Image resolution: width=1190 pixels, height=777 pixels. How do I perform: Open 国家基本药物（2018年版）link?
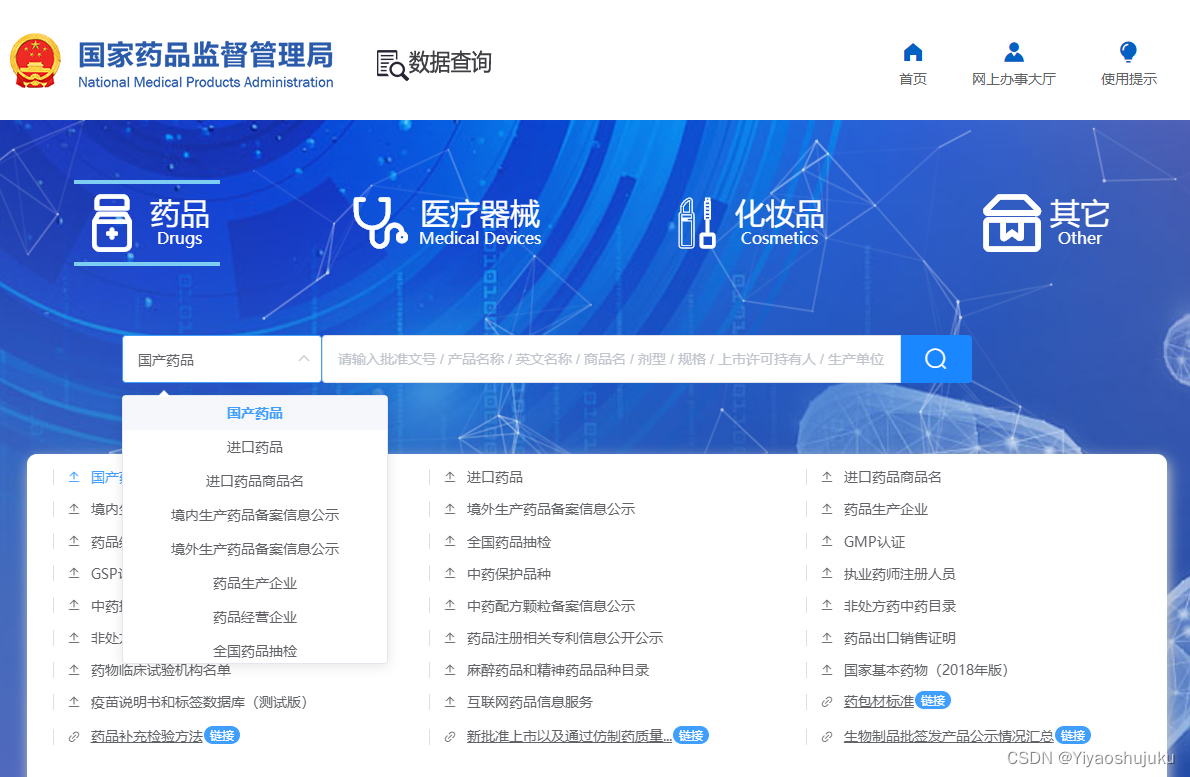pyautogui.click(x=926, y=670)
